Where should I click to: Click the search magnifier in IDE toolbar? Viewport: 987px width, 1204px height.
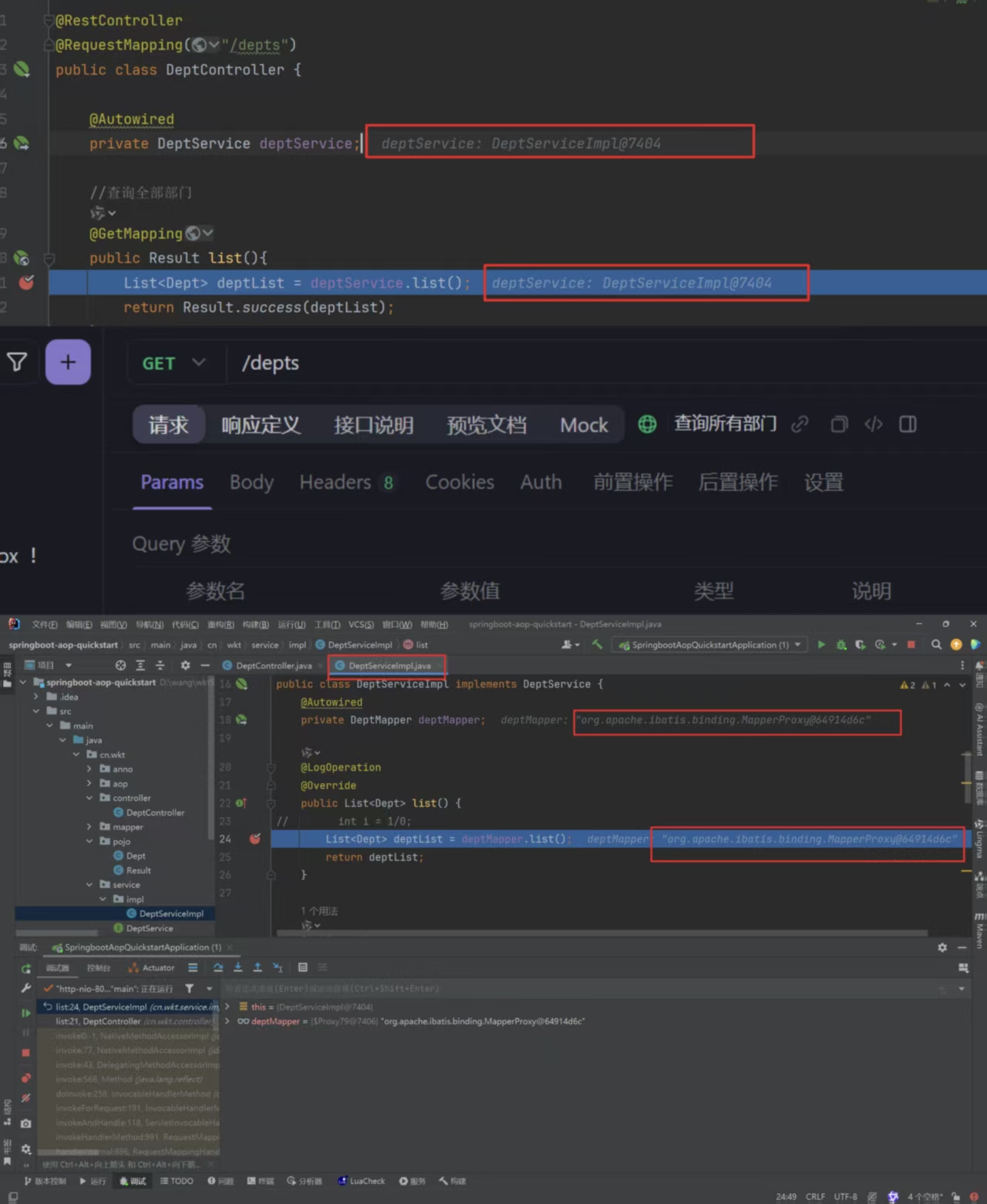coord(936,644)
